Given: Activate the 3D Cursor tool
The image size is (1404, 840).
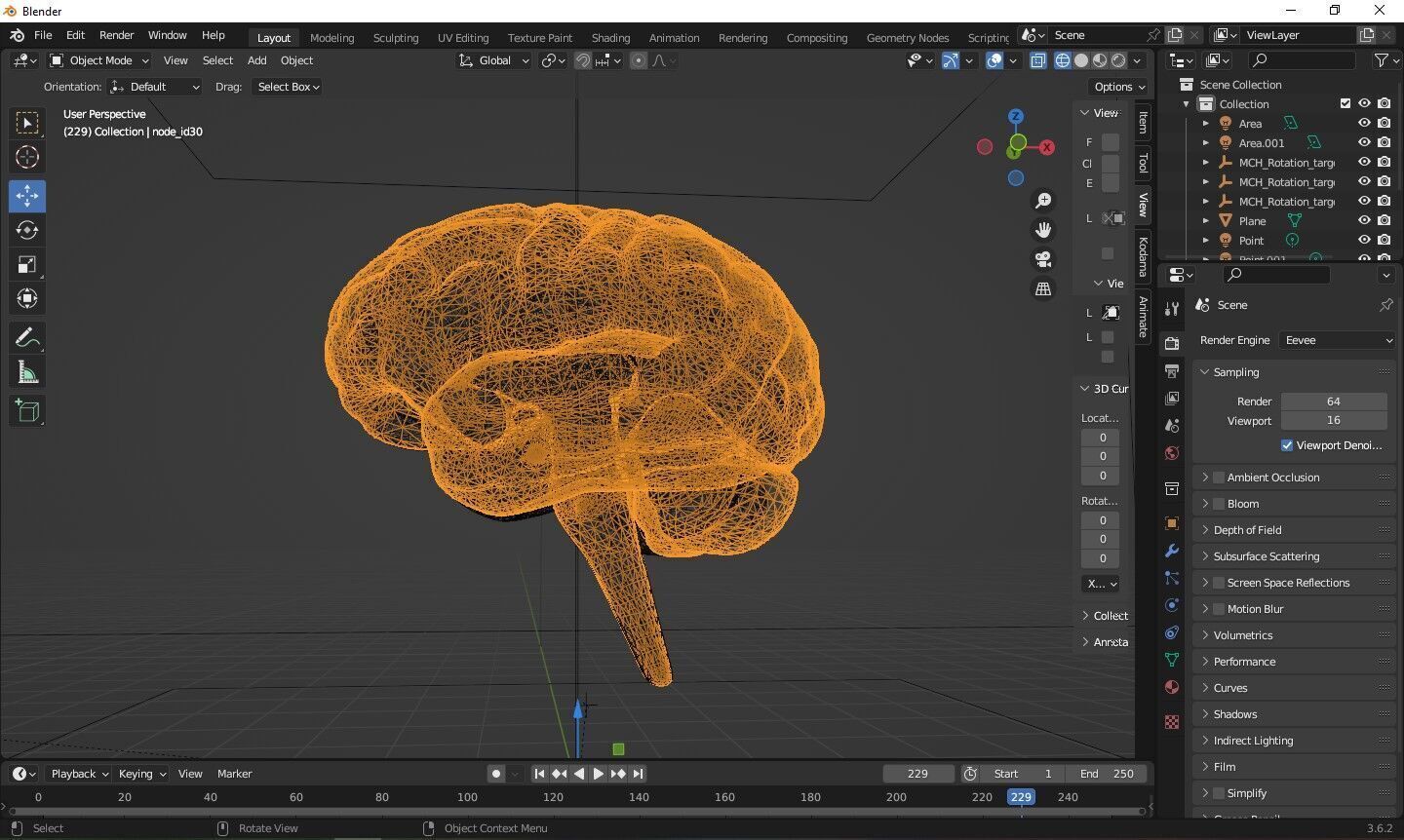Looking at the screenshot, I should (x=27, y=157).
